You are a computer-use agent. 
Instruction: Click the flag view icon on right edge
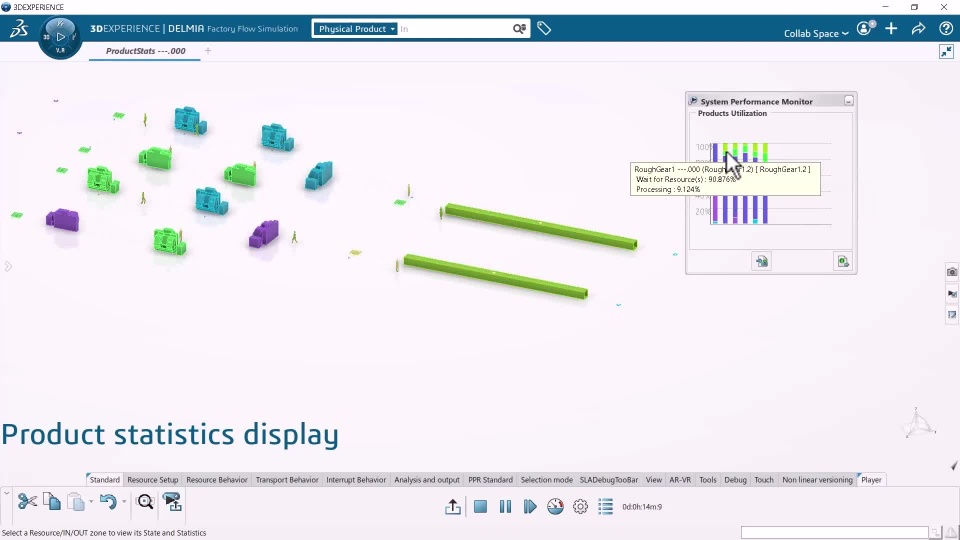[x=952, y=294]
